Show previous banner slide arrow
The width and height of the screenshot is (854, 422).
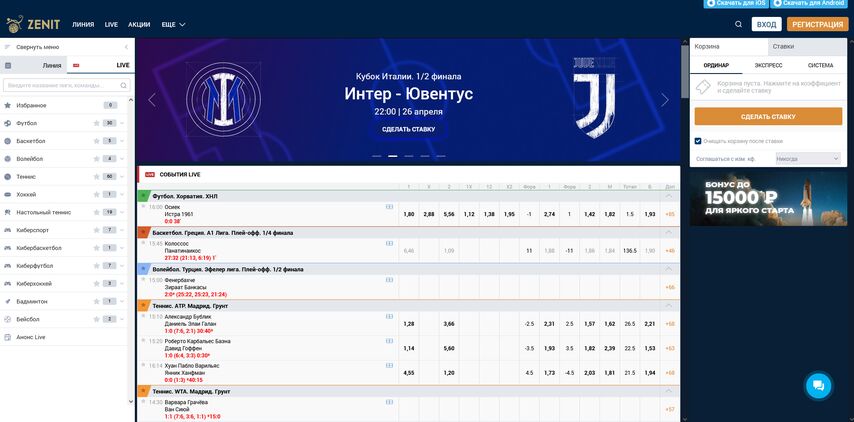(152, 100)
